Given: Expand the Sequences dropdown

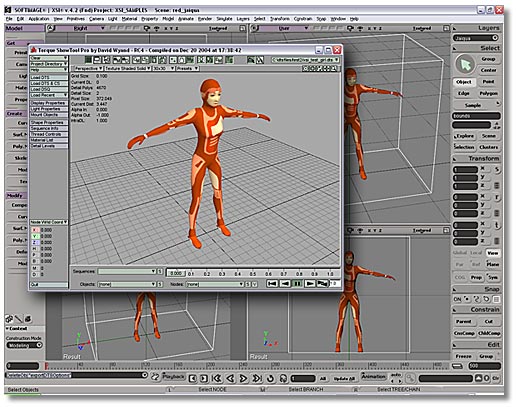Looking at the screenshot, I should pos(127,271).
